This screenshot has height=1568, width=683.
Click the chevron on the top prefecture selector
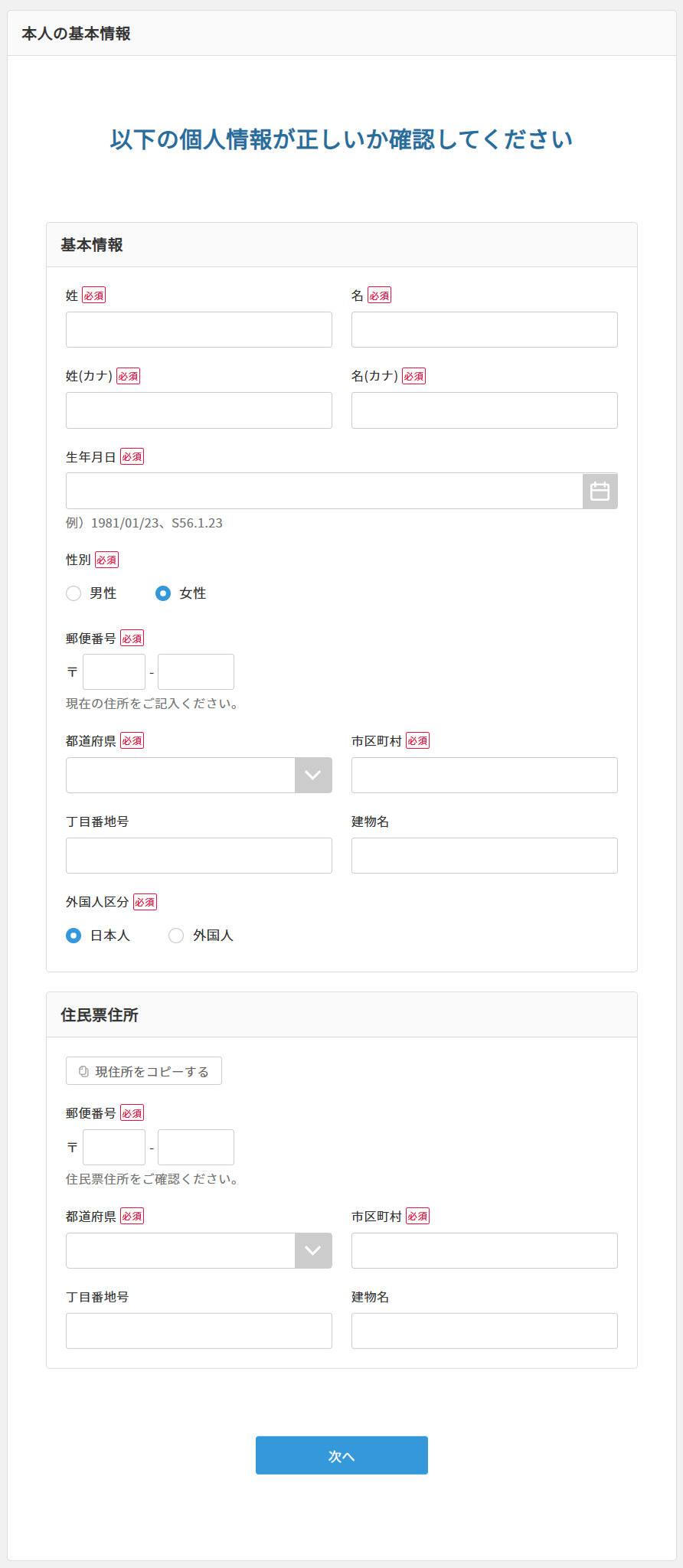(312, 775)
